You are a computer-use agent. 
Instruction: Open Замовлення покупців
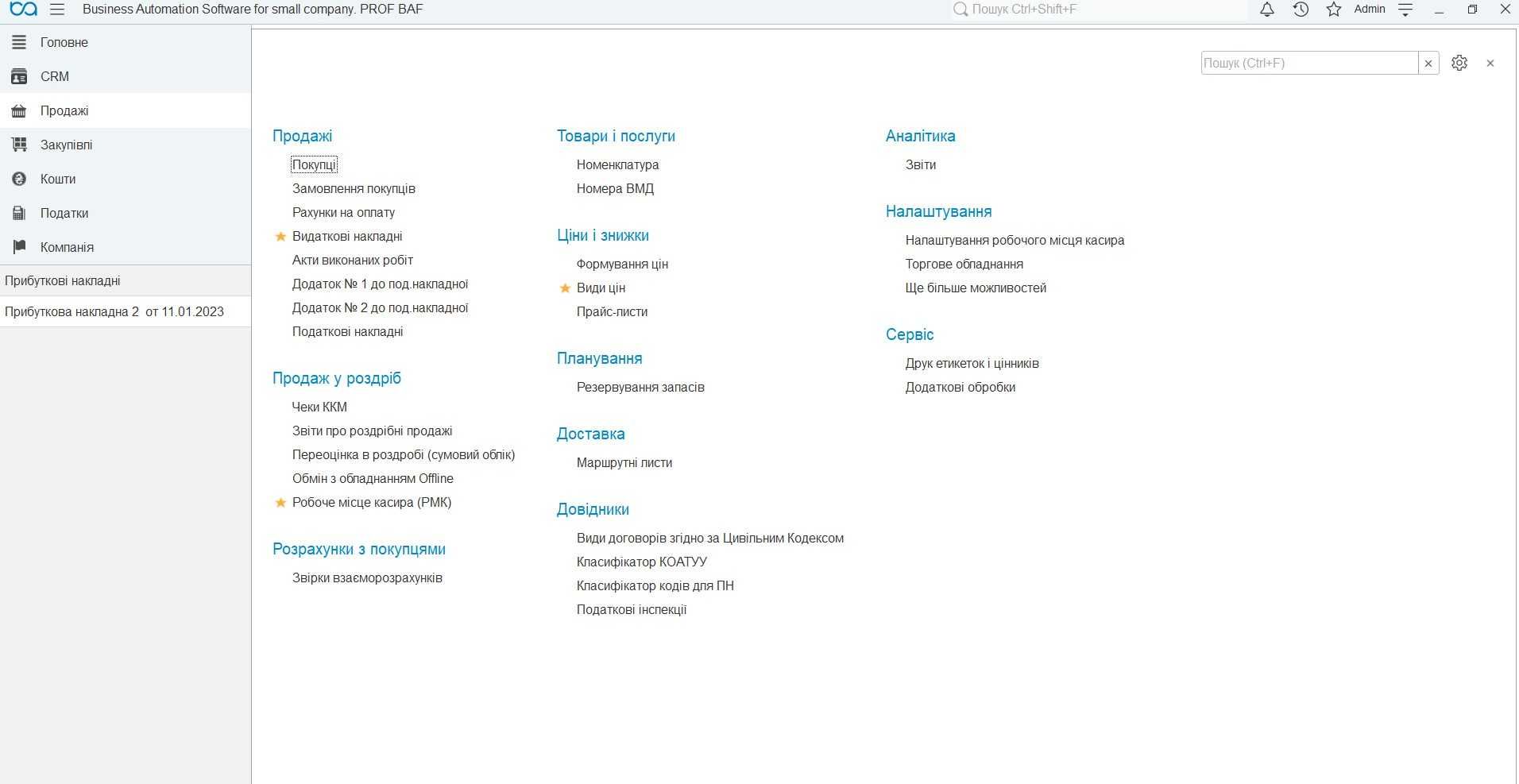tap(354, 189)
